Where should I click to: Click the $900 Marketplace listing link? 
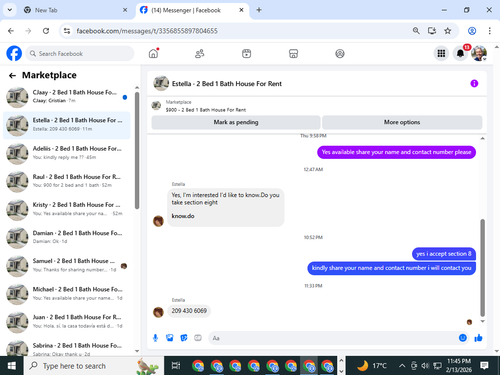[x=206, y=110]
